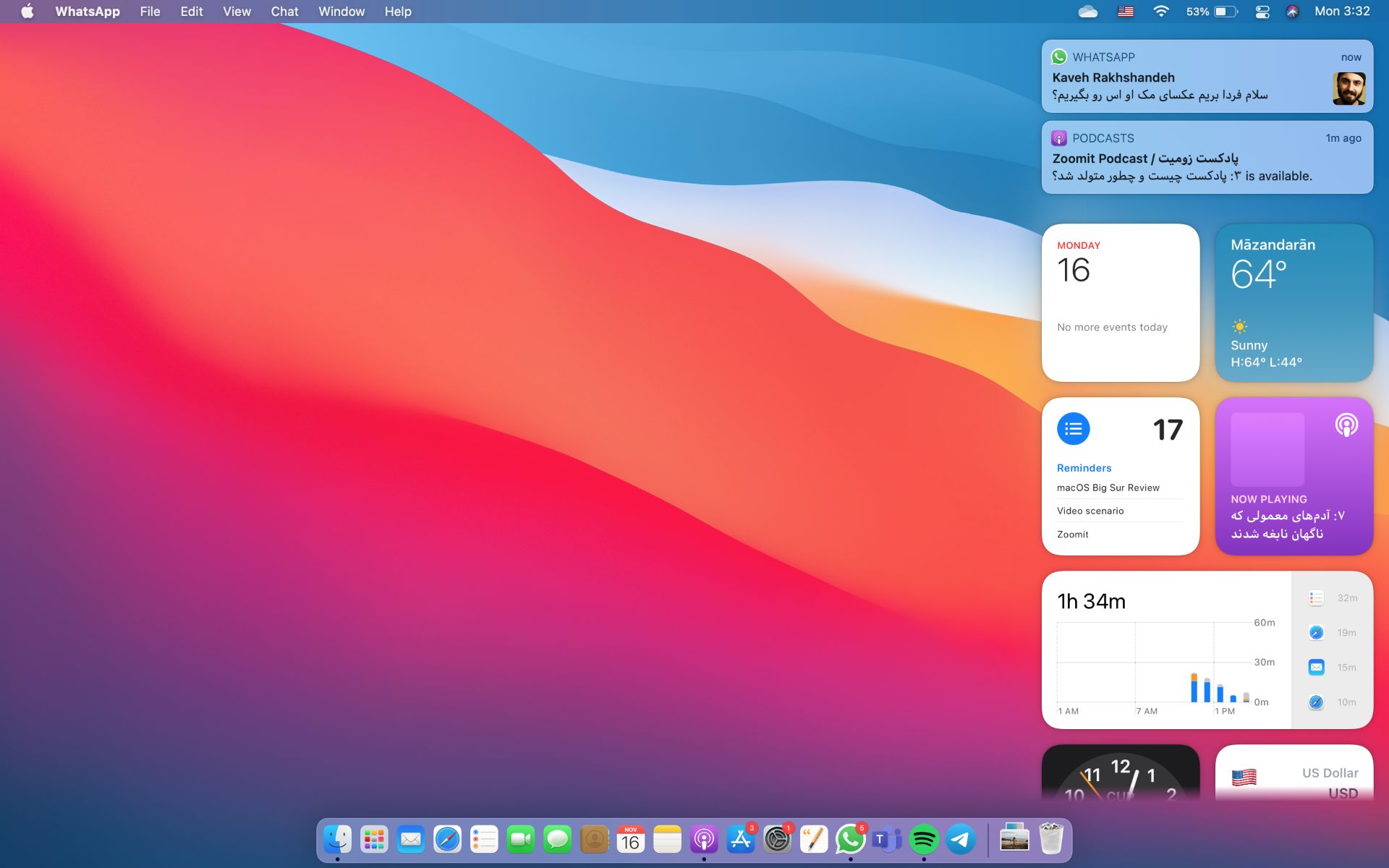Open input source flag menu
This screenshot has height=868, width=1389.
1126,12
